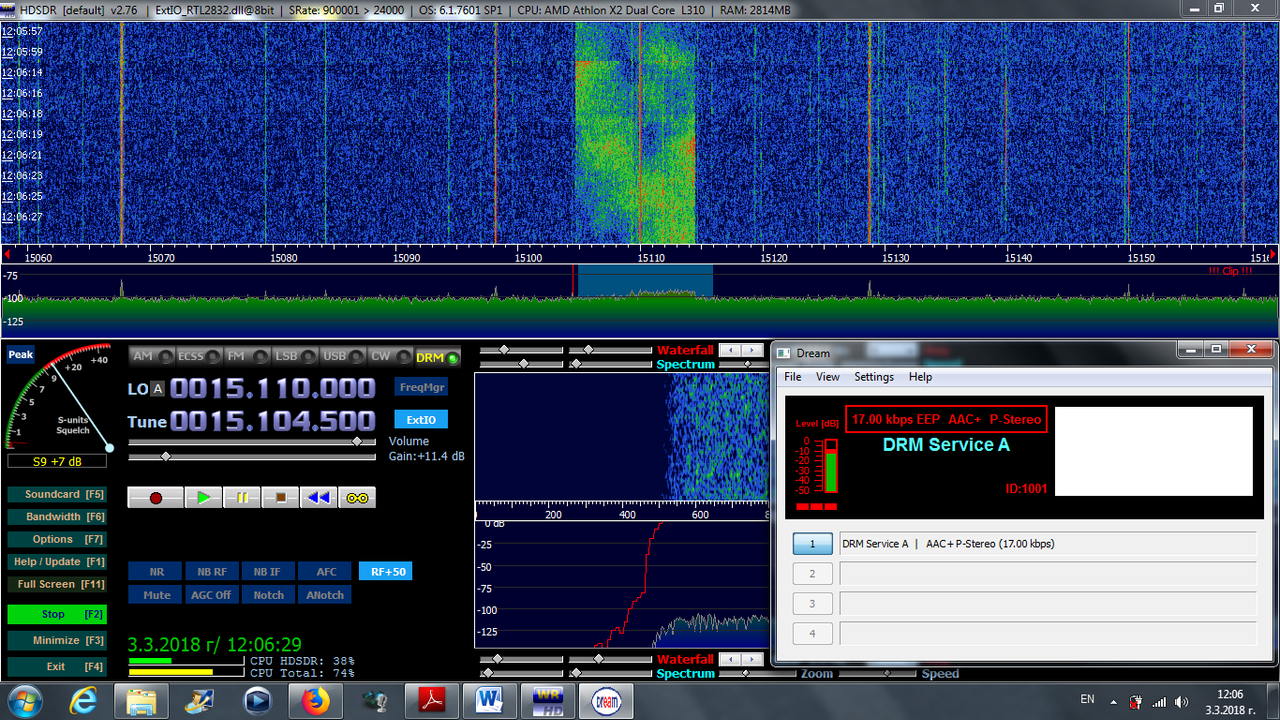Screen dimensions: 1280x720
Task: Toggle the yellow loop playback icon
Action: coord(357,497)
